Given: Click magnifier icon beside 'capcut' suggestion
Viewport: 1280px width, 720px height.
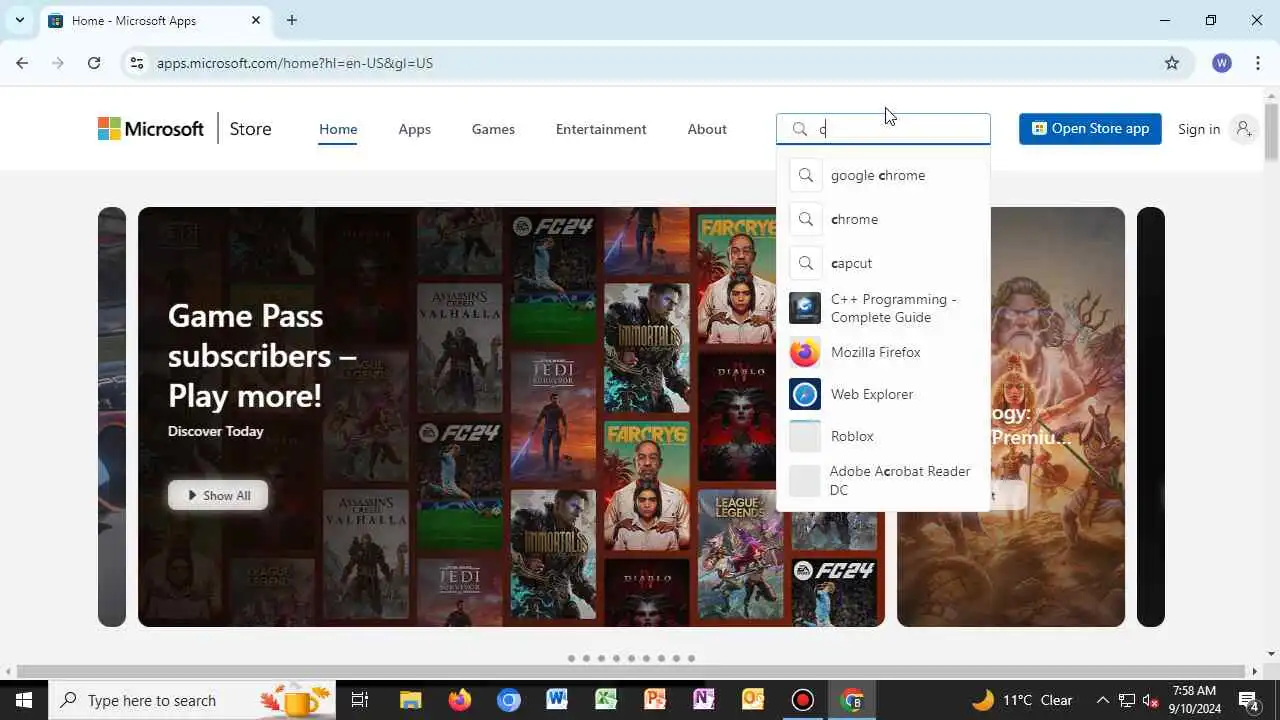Looking at the screenshot, I should (805, 263).
